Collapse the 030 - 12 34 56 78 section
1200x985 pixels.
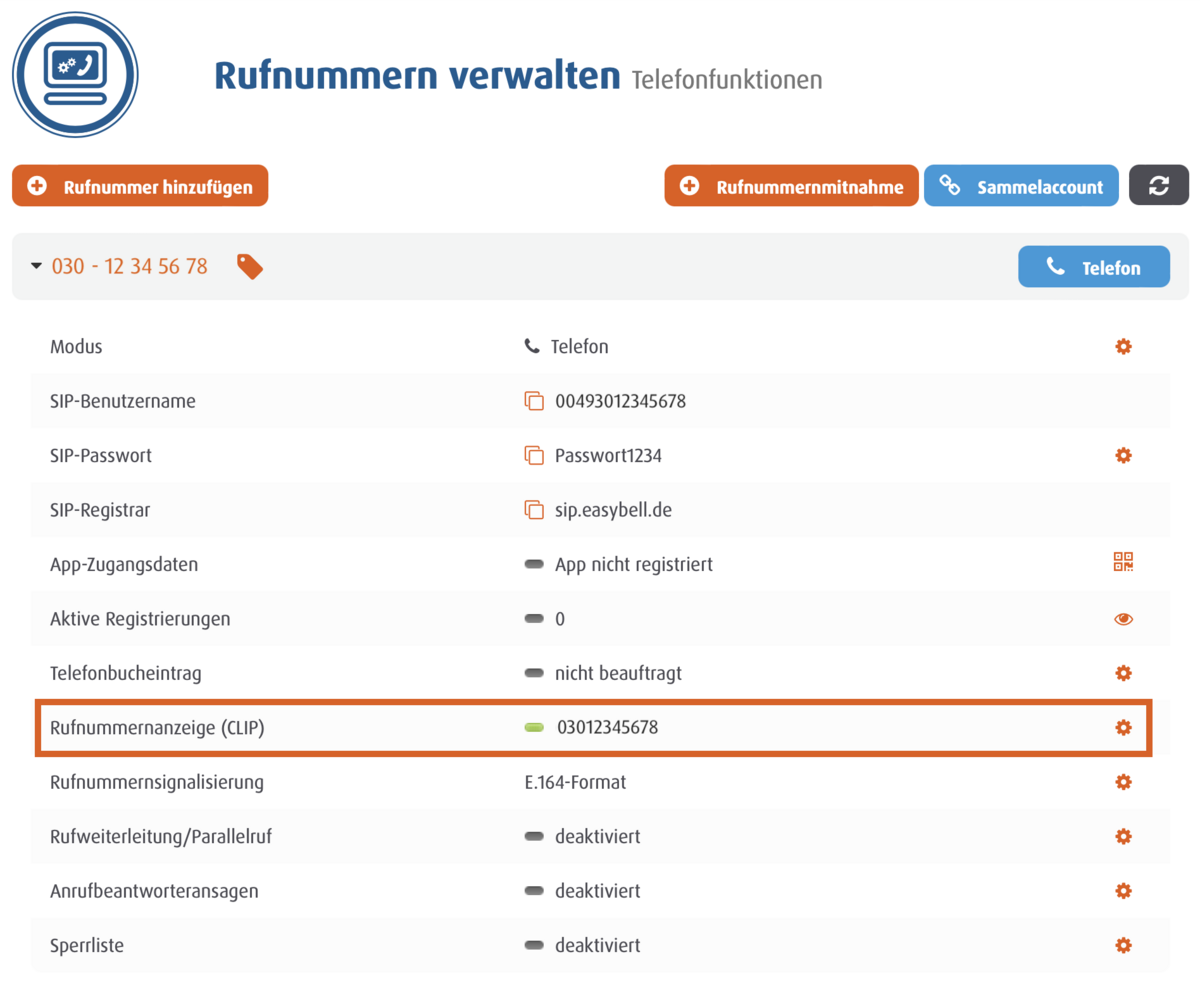tap(37, 266)
